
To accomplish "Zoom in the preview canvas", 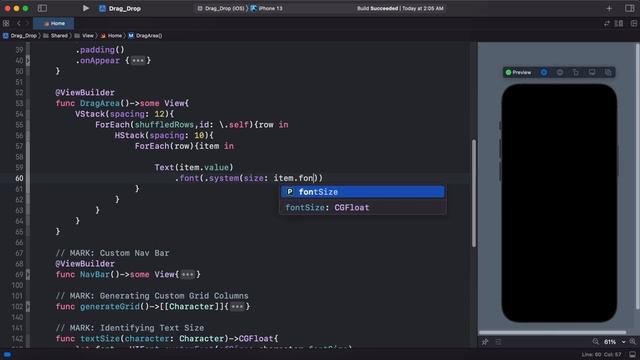I will 633,342.
